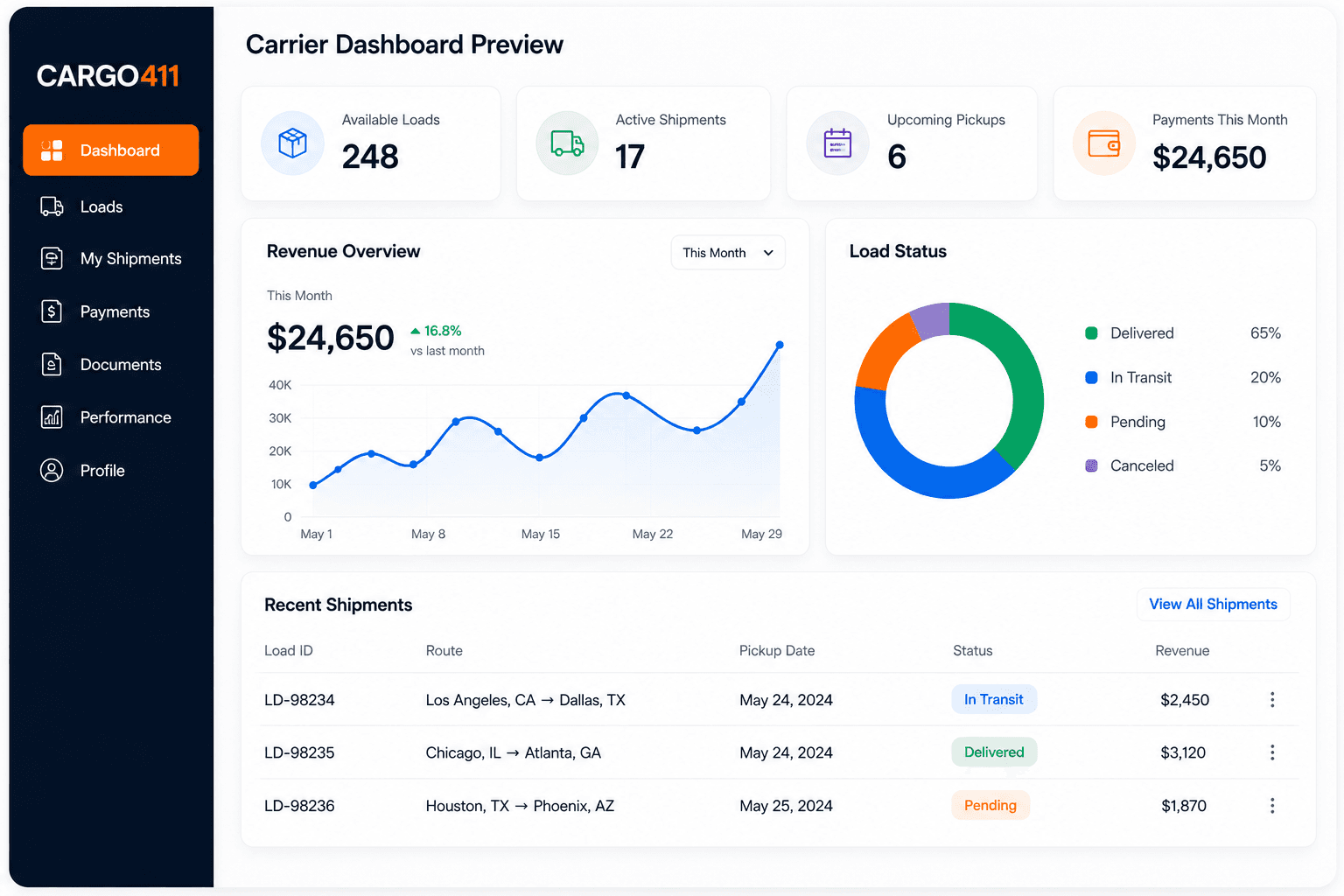Click route Chicago, IL → Atlanta, GA

pyautogui.click(x=514, y=752)
